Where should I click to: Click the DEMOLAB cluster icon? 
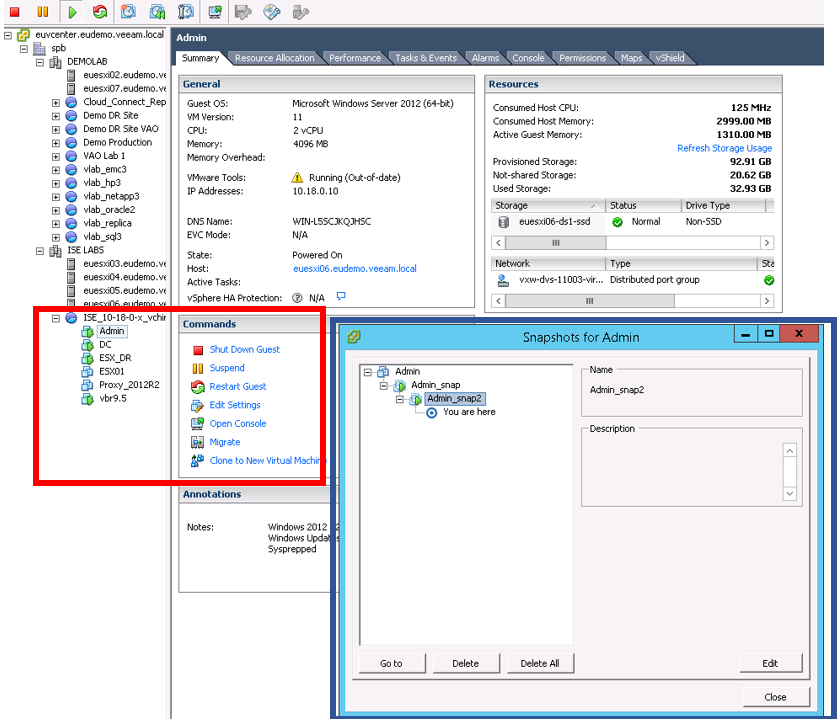click(55, 62)
